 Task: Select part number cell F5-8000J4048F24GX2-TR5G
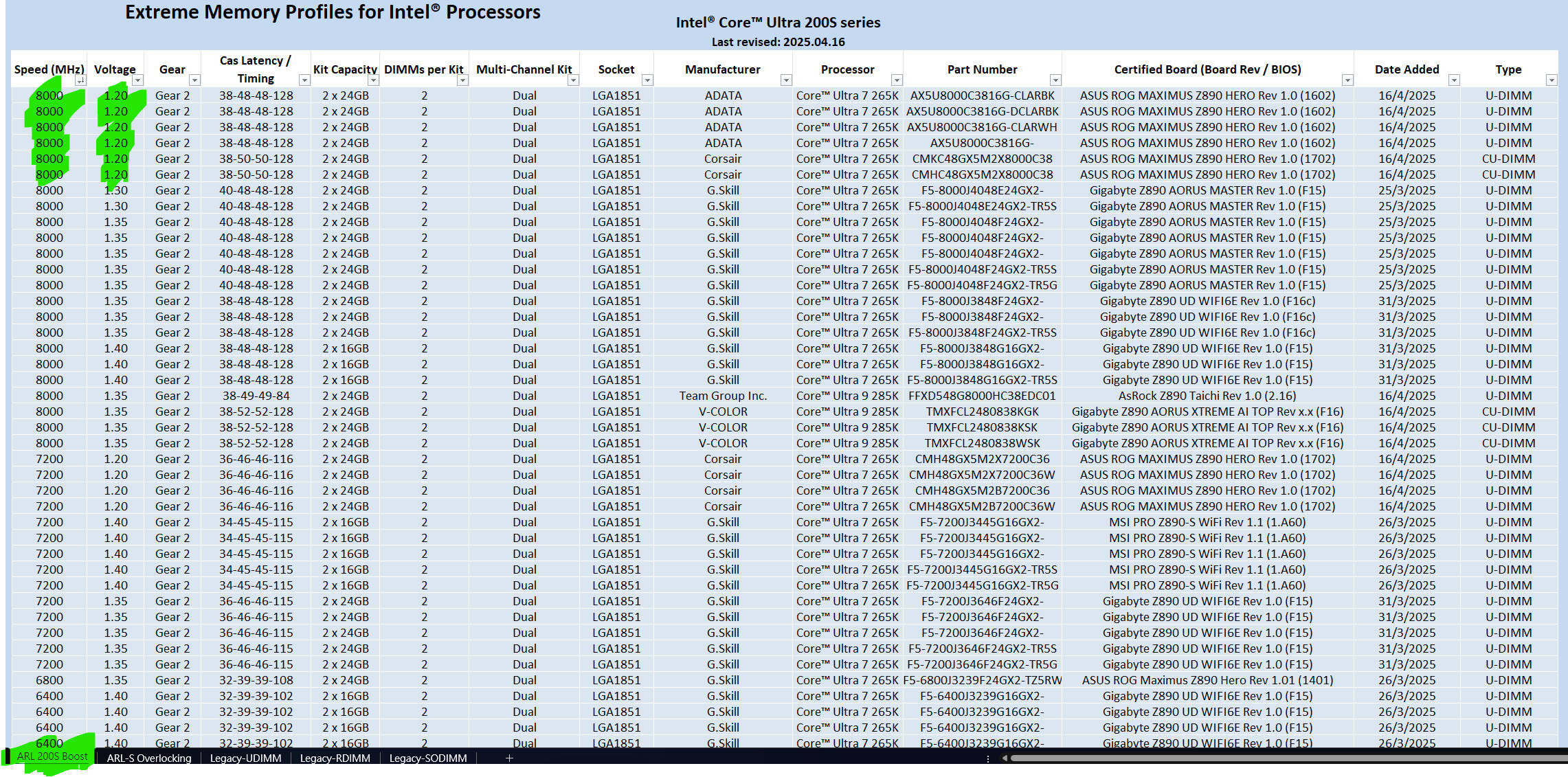982,285
